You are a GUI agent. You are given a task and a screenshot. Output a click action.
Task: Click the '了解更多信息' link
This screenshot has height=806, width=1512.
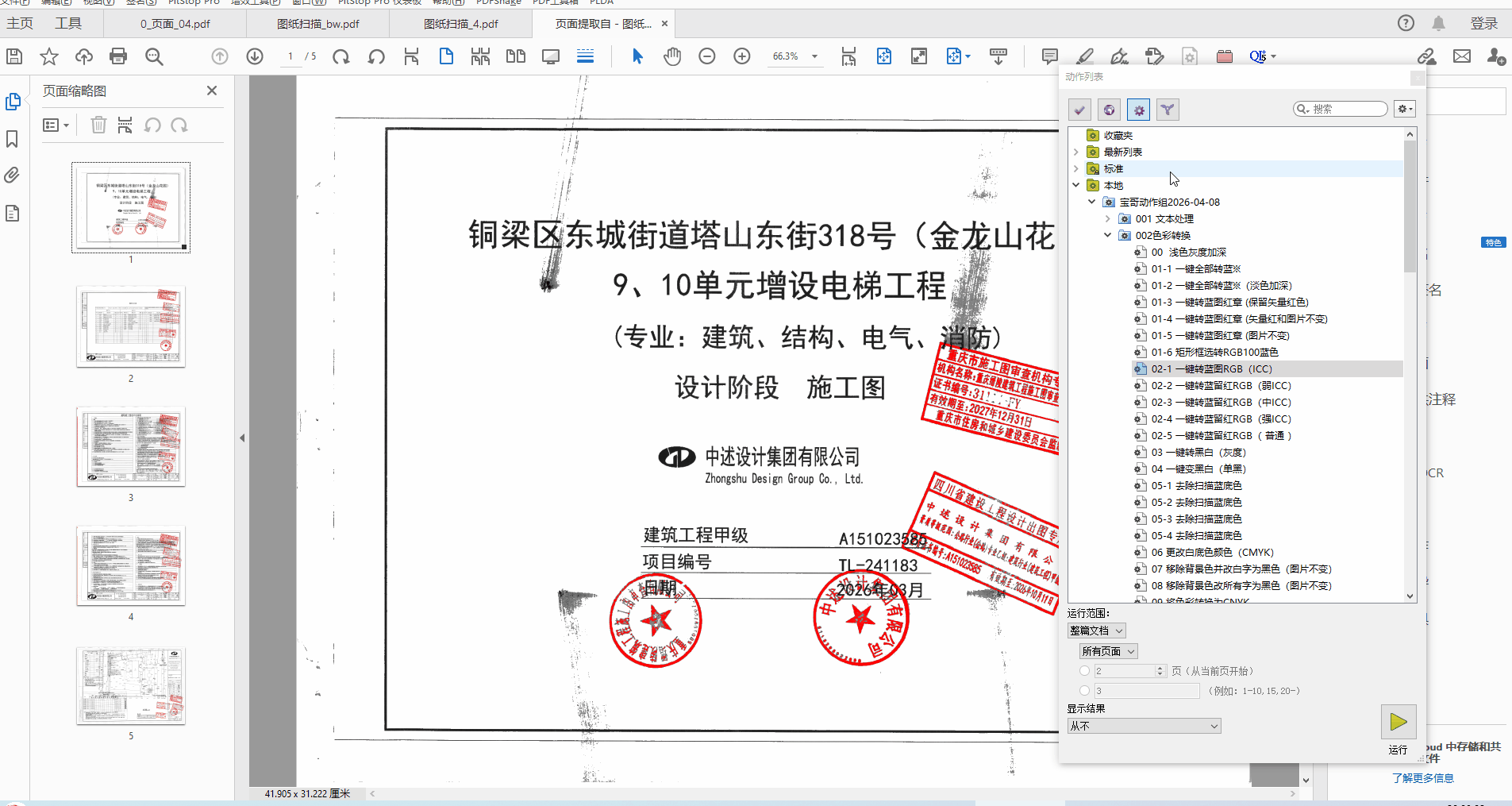coord(1423,777)
